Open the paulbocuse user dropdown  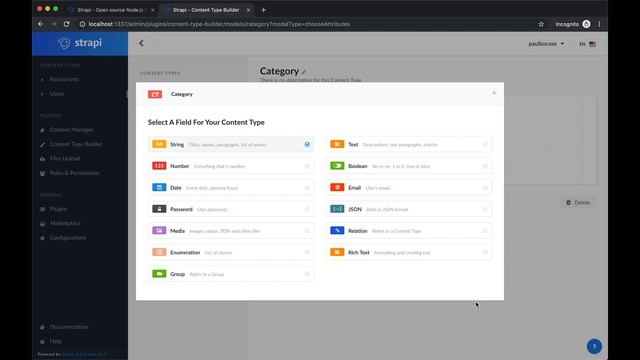click(x=546, y=44)
